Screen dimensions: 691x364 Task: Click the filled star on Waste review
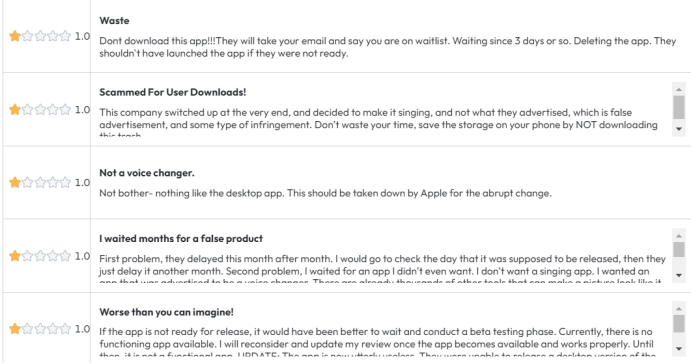(x=15, y=36)
